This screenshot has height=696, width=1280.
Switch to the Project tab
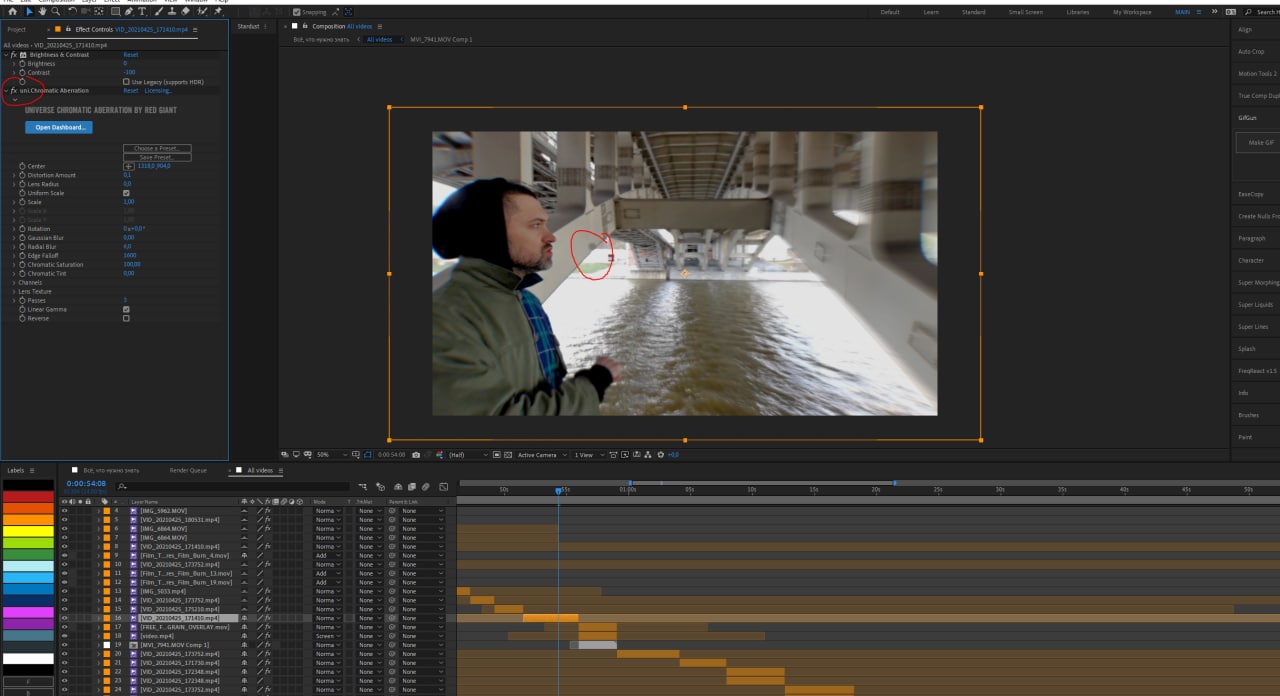pyautogui.click(x=17, y=29)
